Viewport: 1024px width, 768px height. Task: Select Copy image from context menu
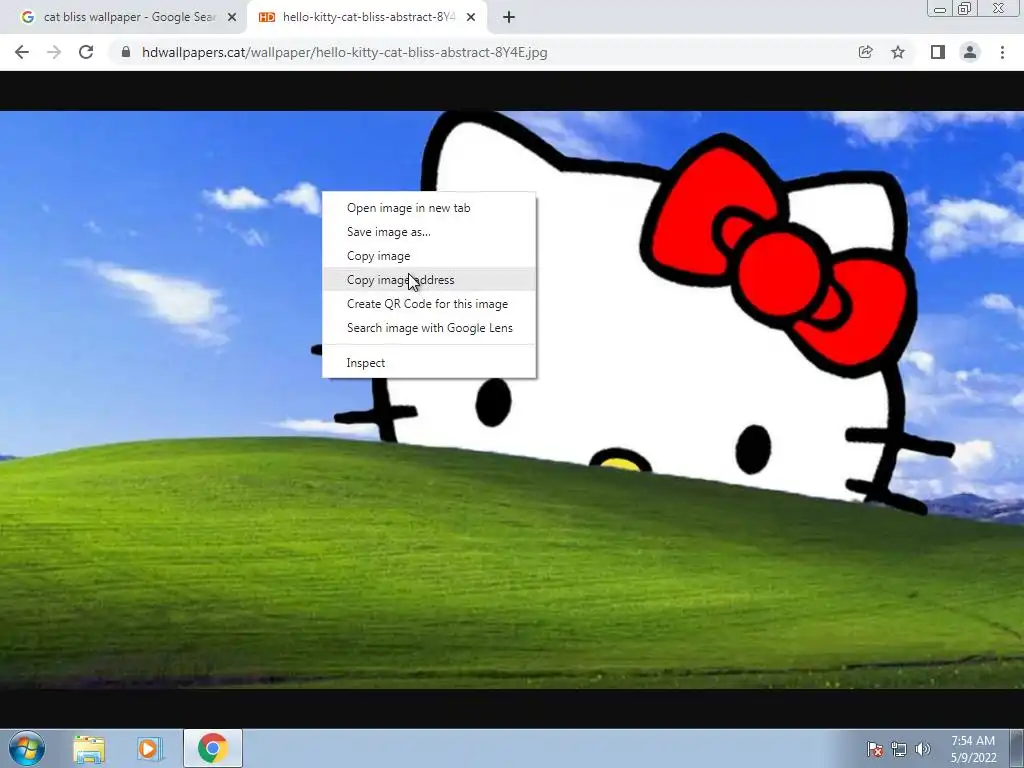point(429,256)
